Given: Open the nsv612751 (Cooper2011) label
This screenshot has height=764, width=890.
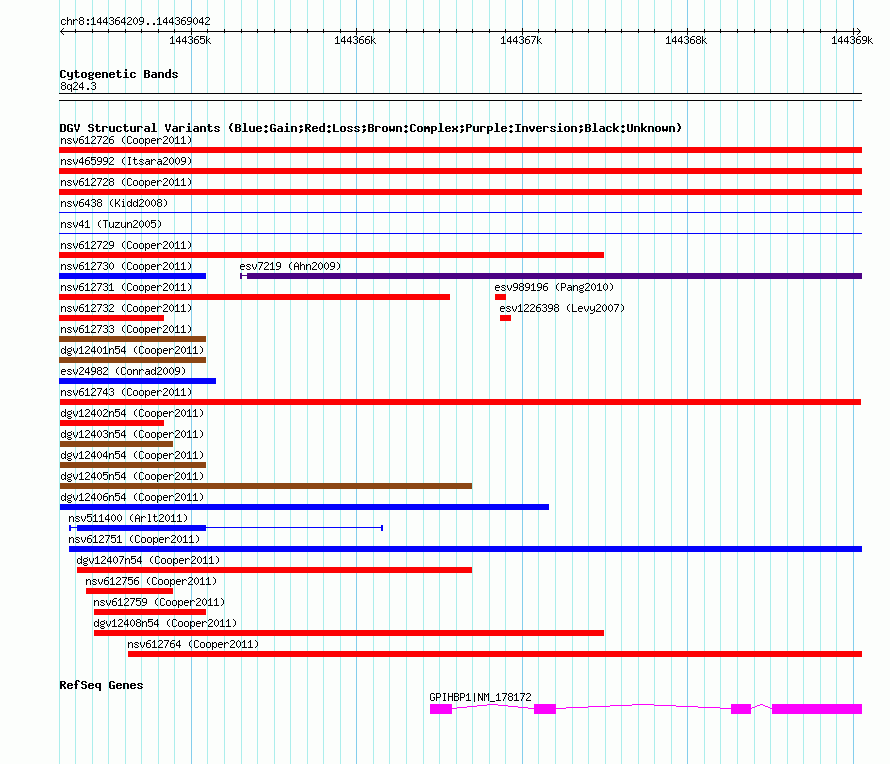Looking at the screenshot, I should pyautogui.click(x=134, y=539).
